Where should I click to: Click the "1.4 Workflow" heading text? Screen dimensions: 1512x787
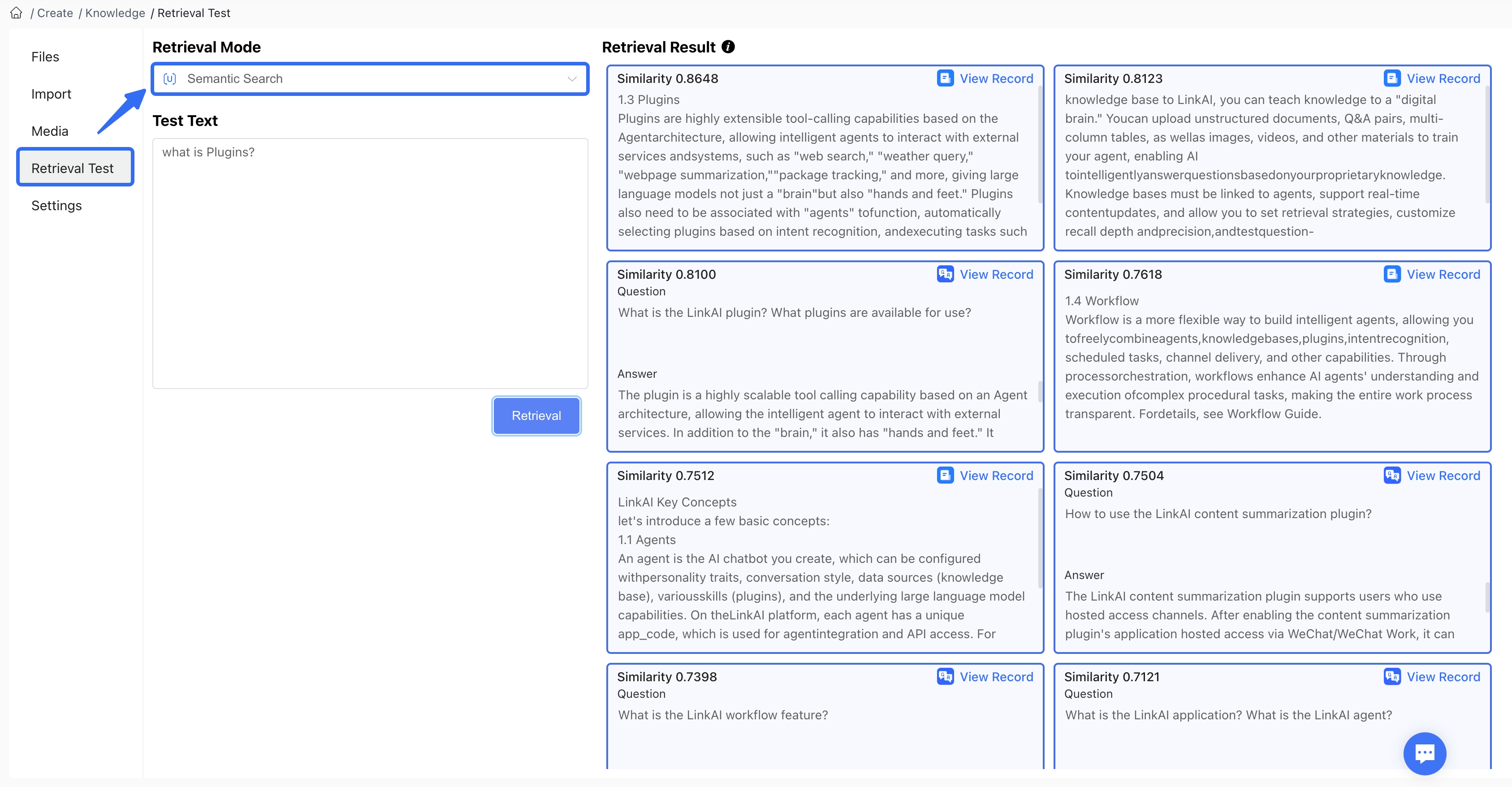pyautogui.click(x=1102, y=300)
